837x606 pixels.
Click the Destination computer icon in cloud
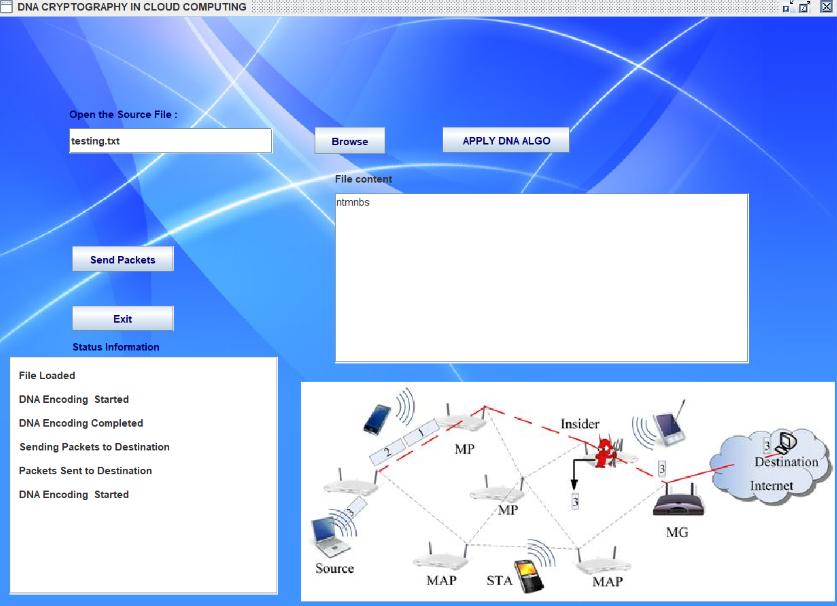click(788, 441)
